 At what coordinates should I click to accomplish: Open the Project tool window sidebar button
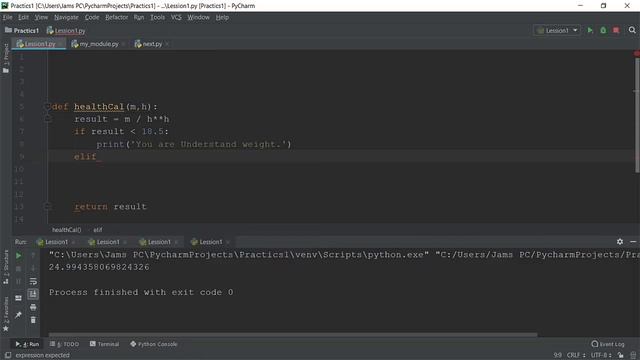point(6,58)
